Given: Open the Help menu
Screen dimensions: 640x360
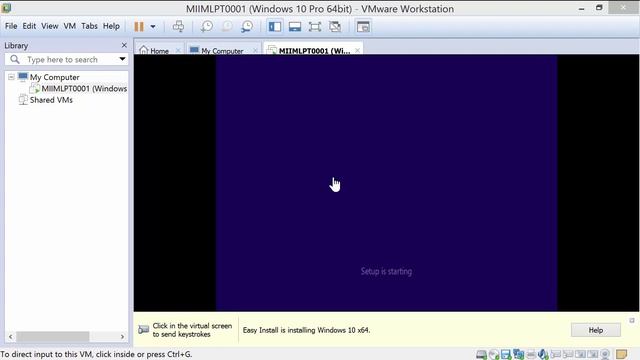Looking at the screenshot, I should [x=111, y=26].
